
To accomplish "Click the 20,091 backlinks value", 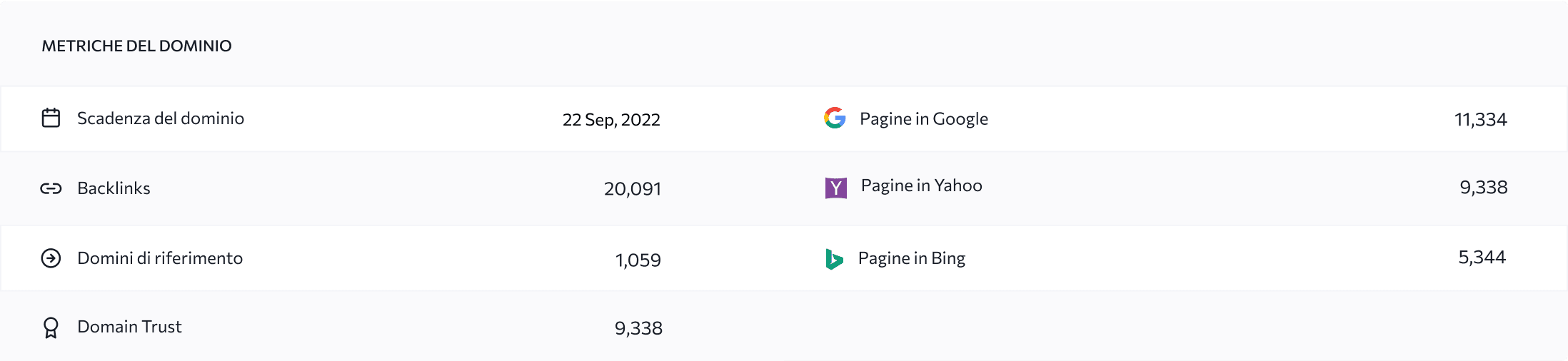I will coord(633,189).
